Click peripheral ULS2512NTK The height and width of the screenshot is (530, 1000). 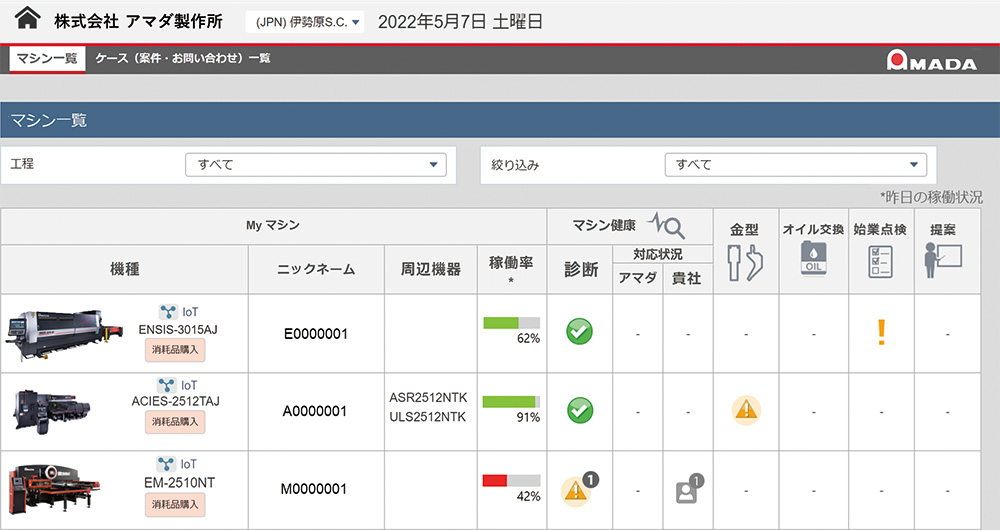coord(428,417)
